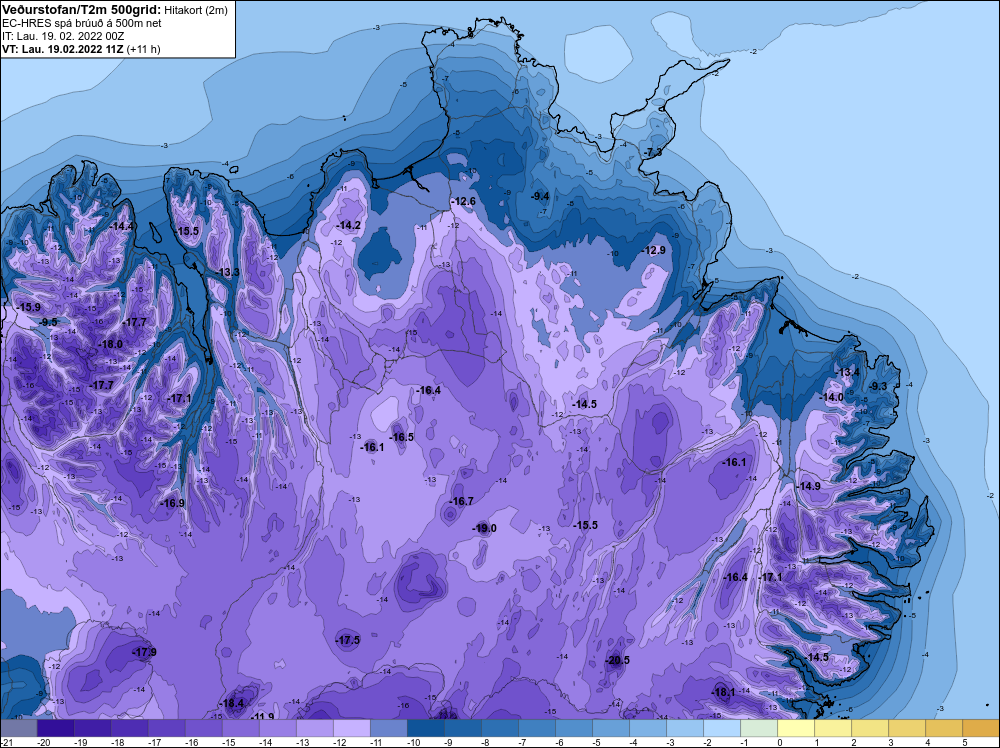1000x748 pixels.
Task: Click the legend scale label 2
Action: tap(854, 742)
